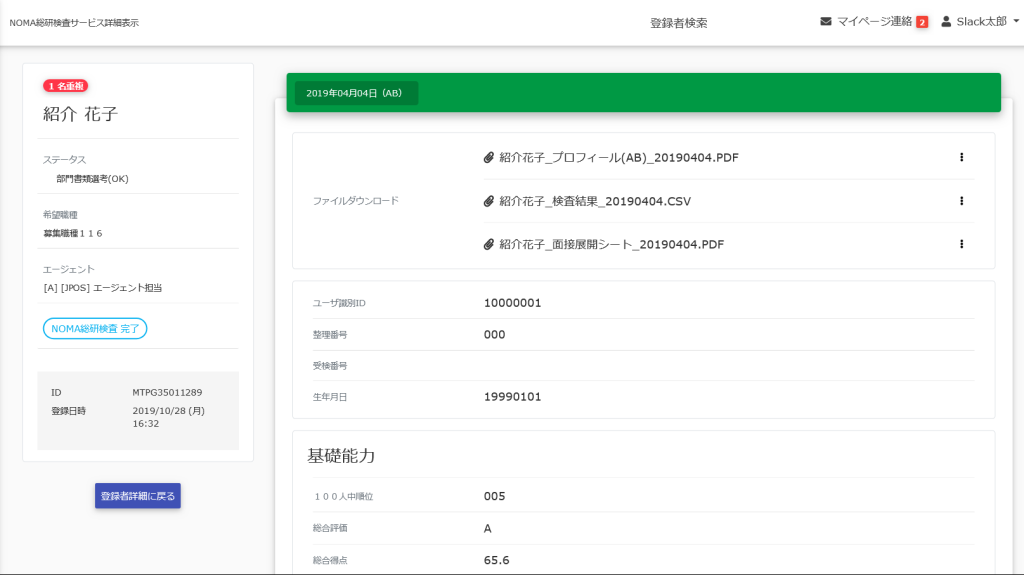Click the envelope icon for マイページ連絡
Screen dimensions: 1024x575
point(826,21)
